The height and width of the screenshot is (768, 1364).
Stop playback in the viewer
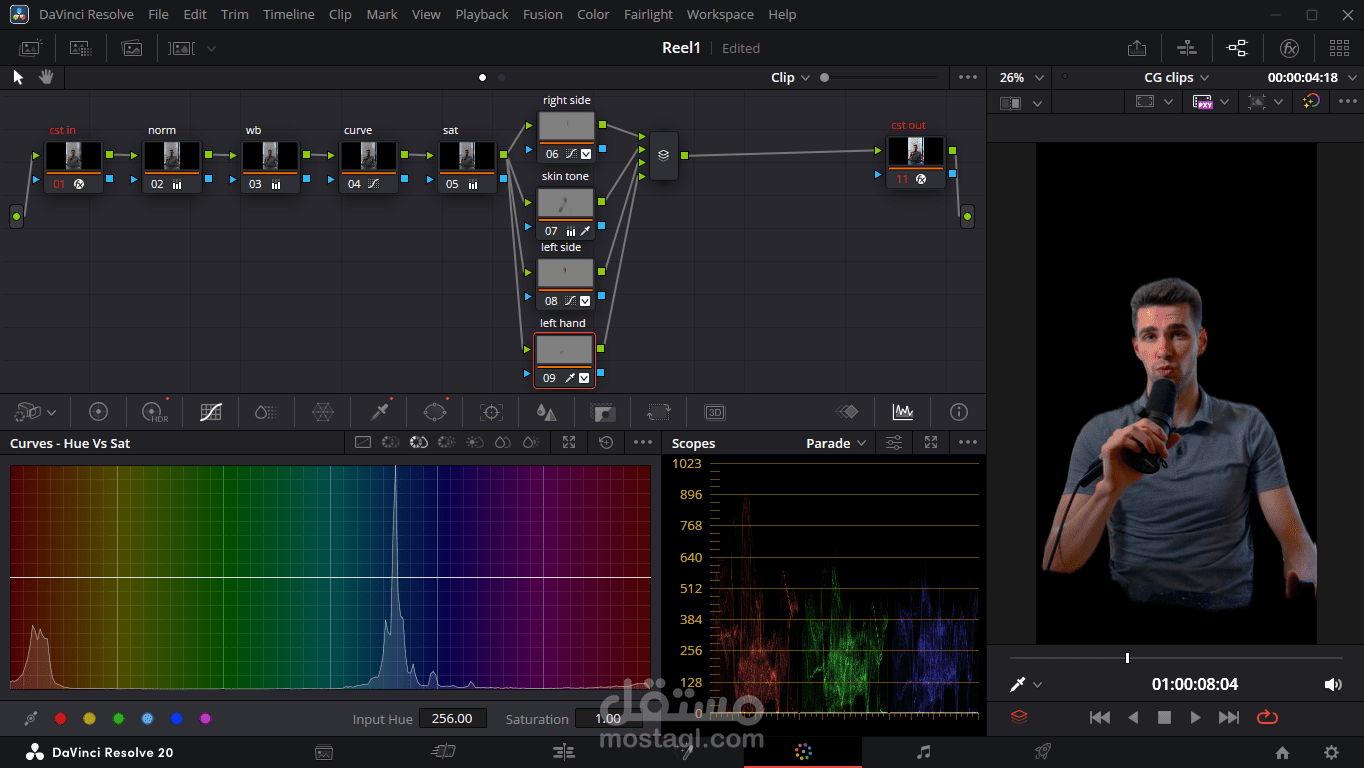click(x=1164, y=717)
